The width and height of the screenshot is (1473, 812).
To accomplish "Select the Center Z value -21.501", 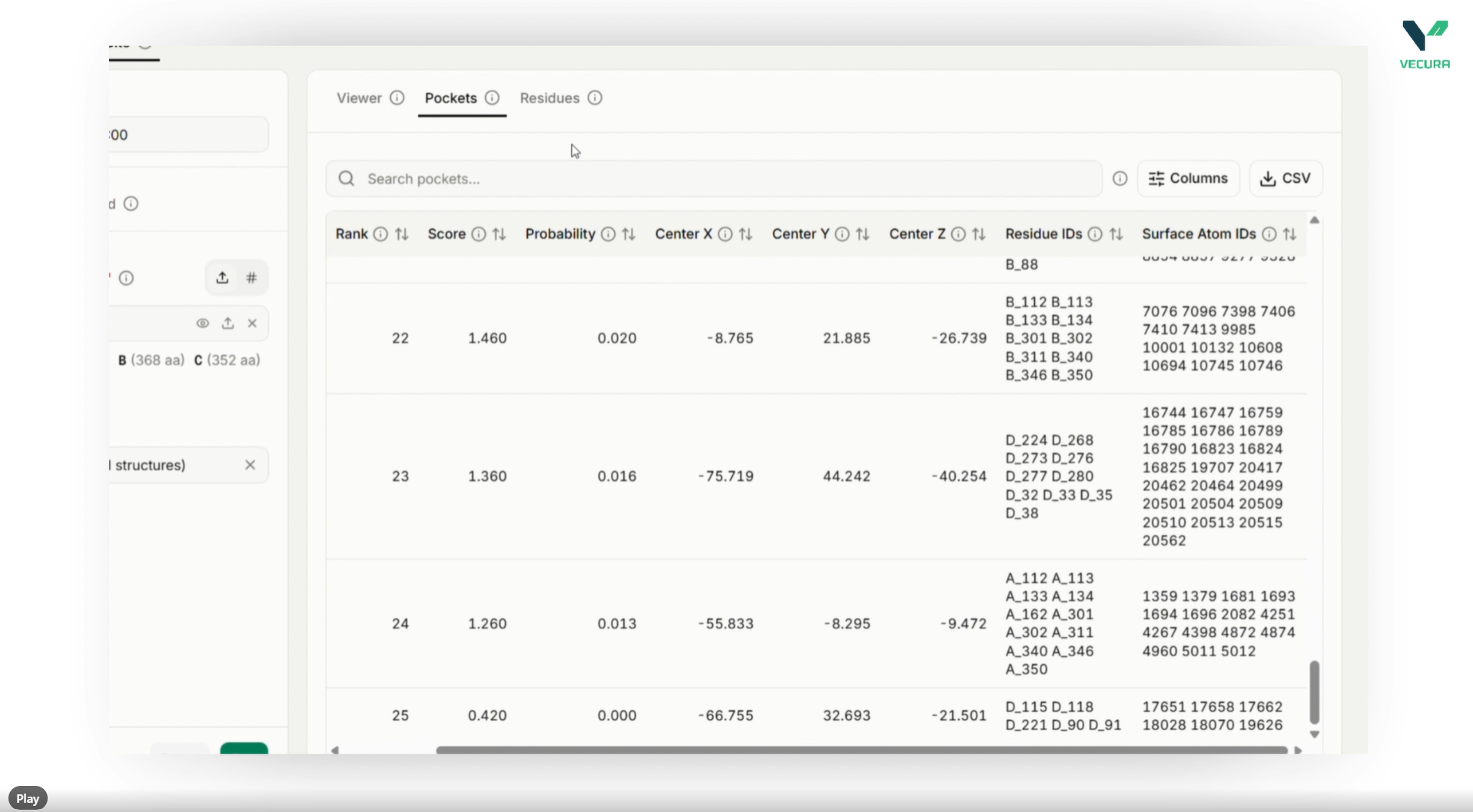I will [959, 716].
